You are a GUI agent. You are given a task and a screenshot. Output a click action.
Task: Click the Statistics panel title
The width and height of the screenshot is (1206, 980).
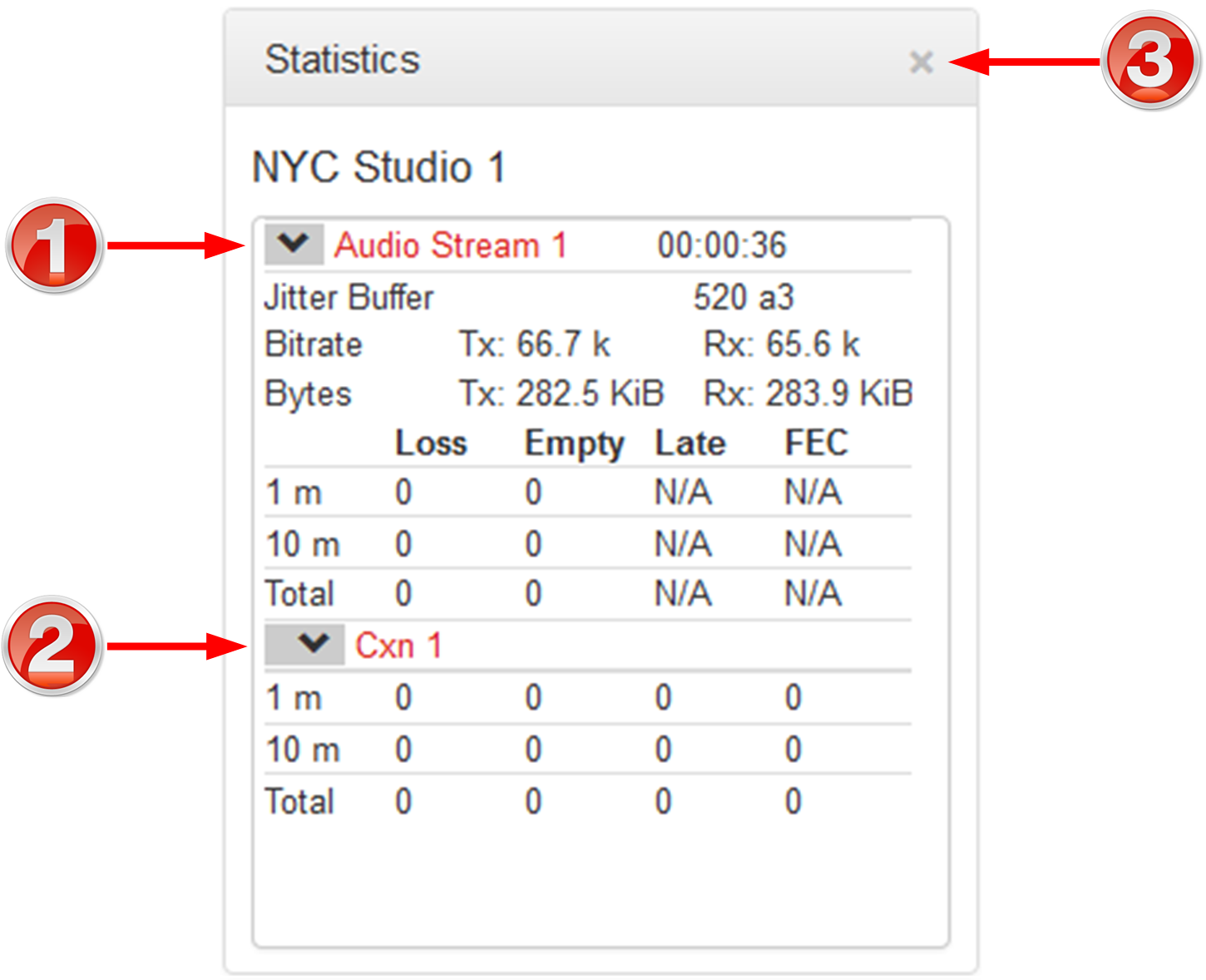342,60
